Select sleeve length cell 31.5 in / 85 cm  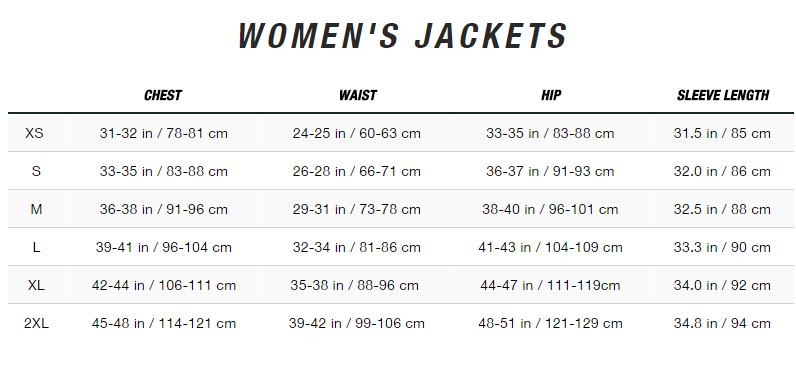[x=722, y=133]
